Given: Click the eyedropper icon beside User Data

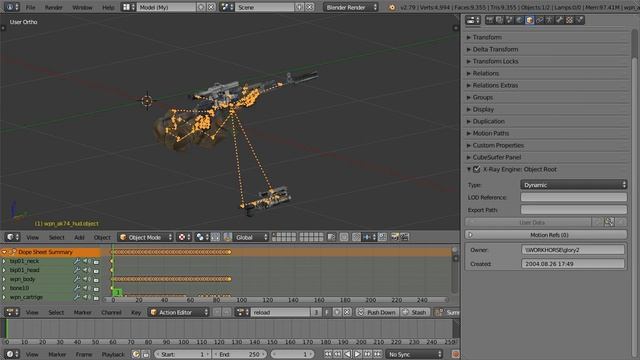Looking at the screenshot, I should click(609, 222).
